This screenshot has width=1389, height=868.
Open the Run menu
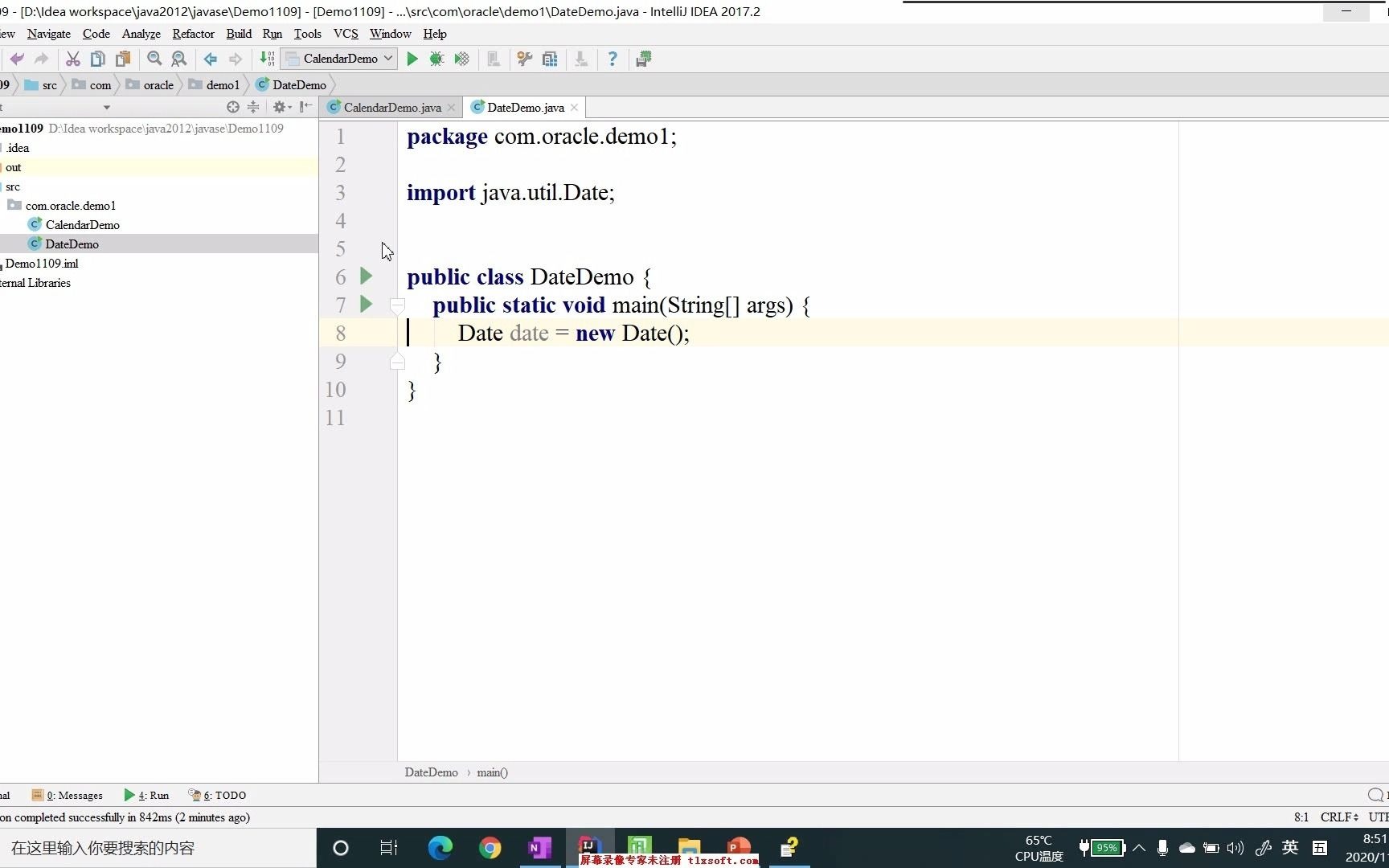click(x=272, y=34)
